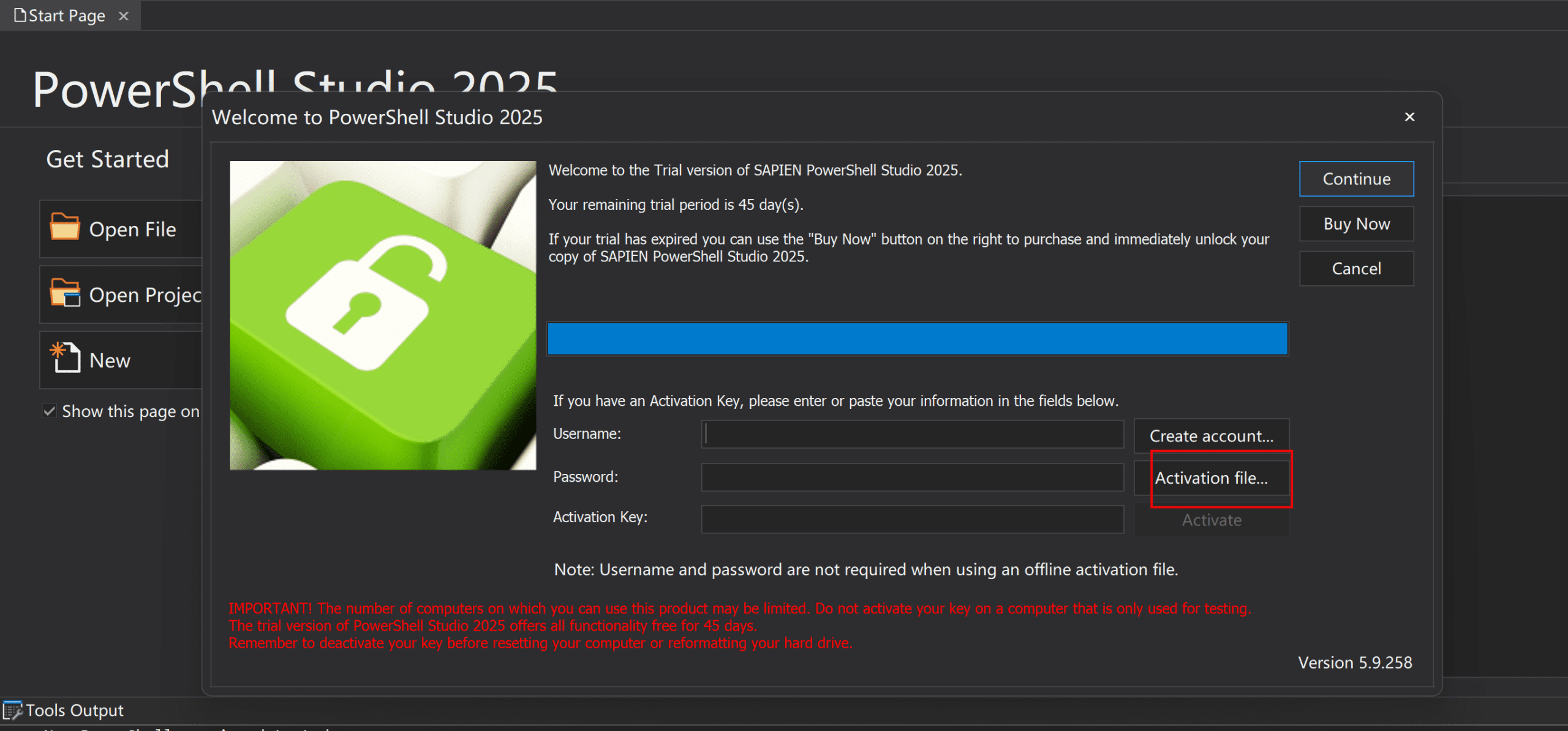The height and width of the screenshot is (731, 1568).
Task: Cancel the welcome dialog
Action: [1356, 269]
